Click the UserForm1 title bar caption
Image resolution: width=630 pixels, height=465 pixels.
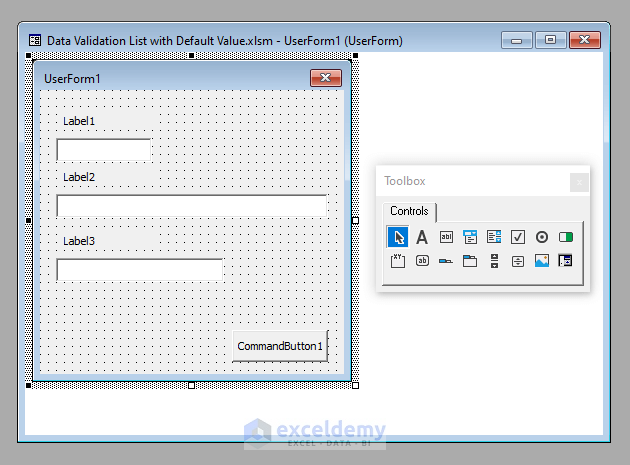click(72, 79)
